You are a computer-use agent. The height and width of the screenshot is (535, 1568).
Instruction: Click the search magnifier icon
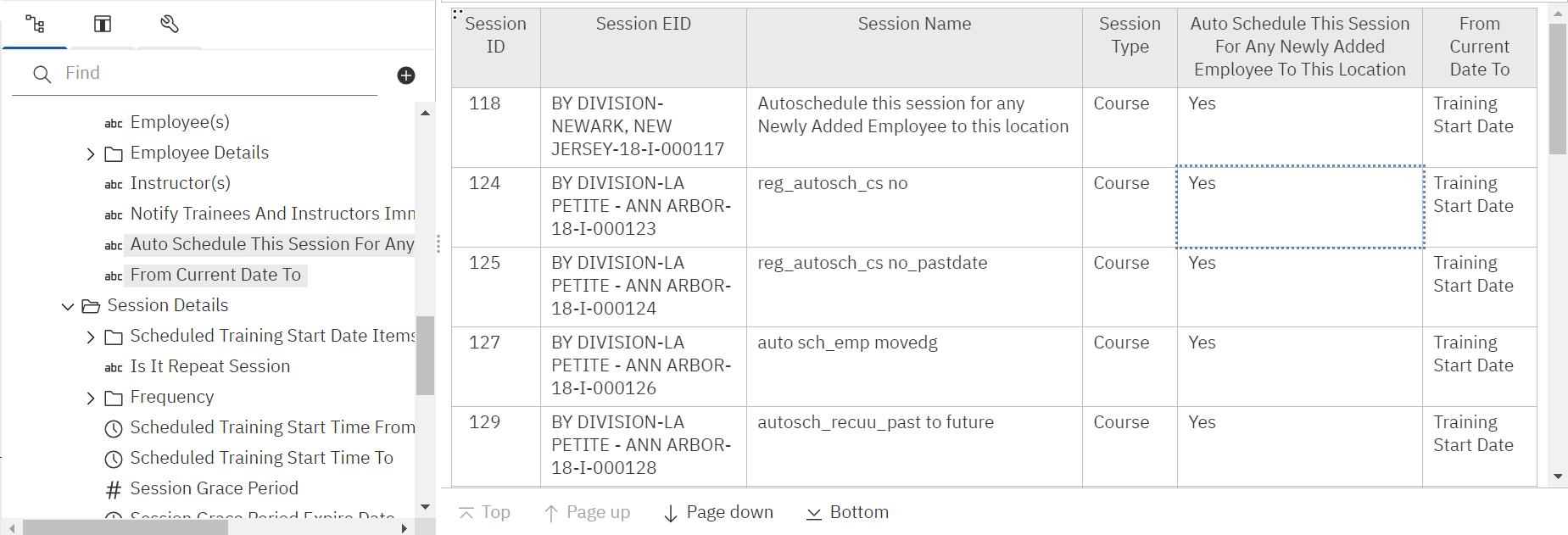coord(42,75)
